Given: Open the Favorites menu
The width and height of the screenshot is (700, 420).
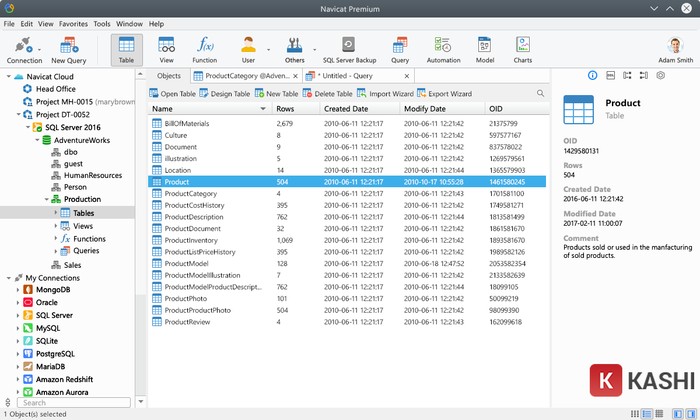Looking at the screenshot, I should 73,23.
